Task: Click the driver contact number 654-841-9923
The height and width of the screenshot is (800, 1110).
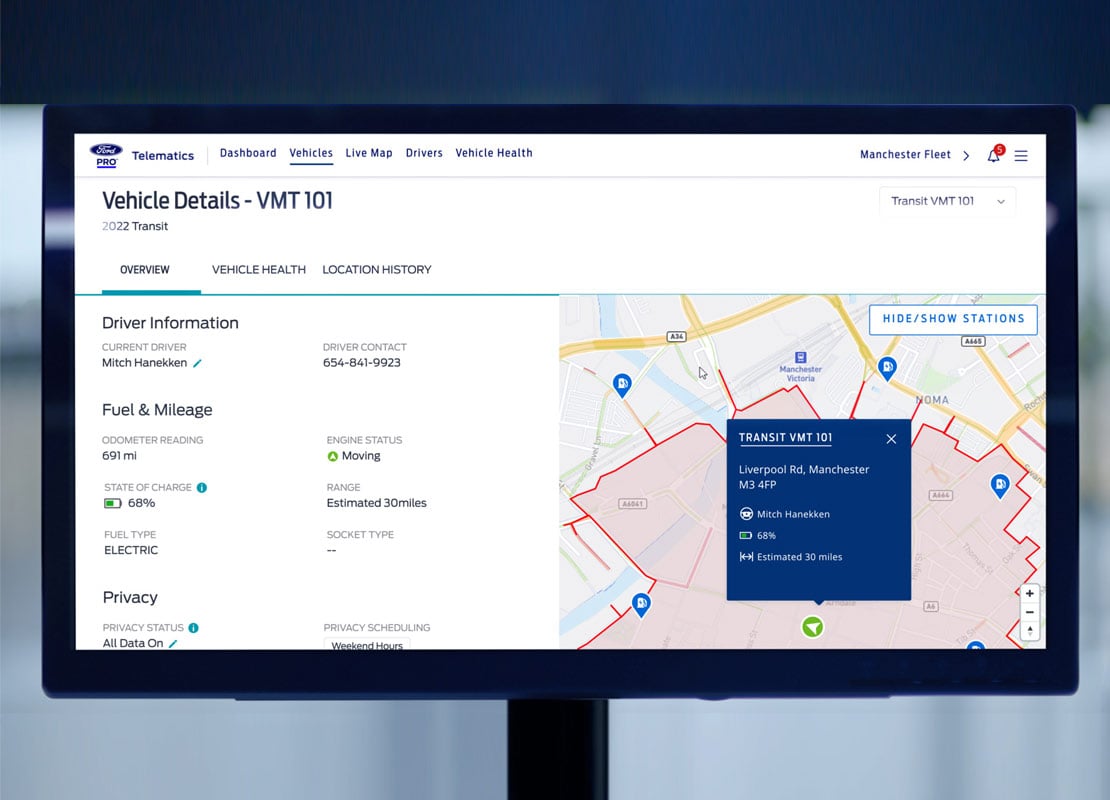Action: pos(362,362)
